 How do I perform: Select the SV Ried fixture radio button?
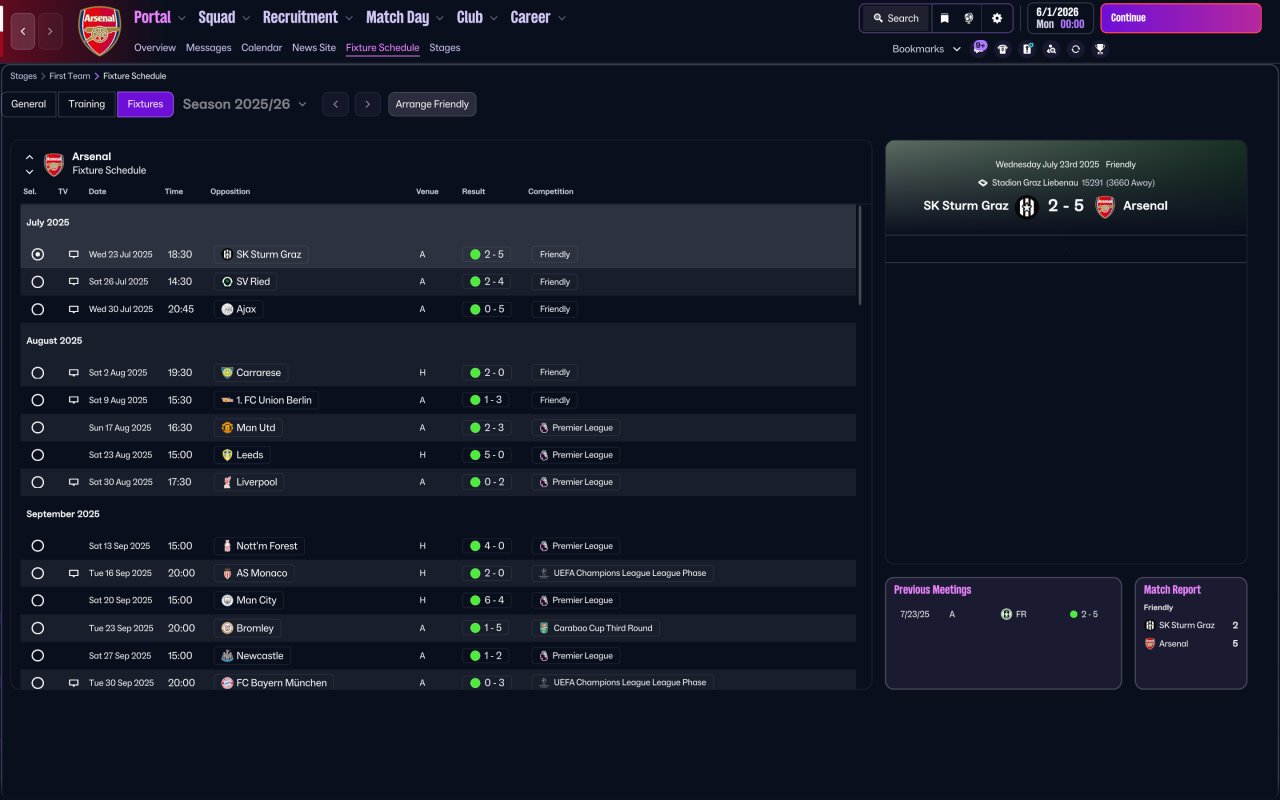(x=38, y=282)
